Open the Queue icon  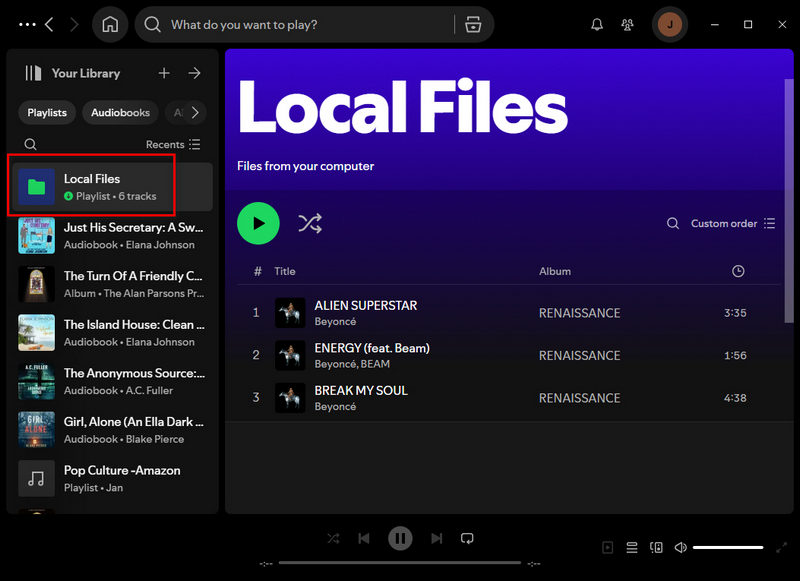[632, 548]
